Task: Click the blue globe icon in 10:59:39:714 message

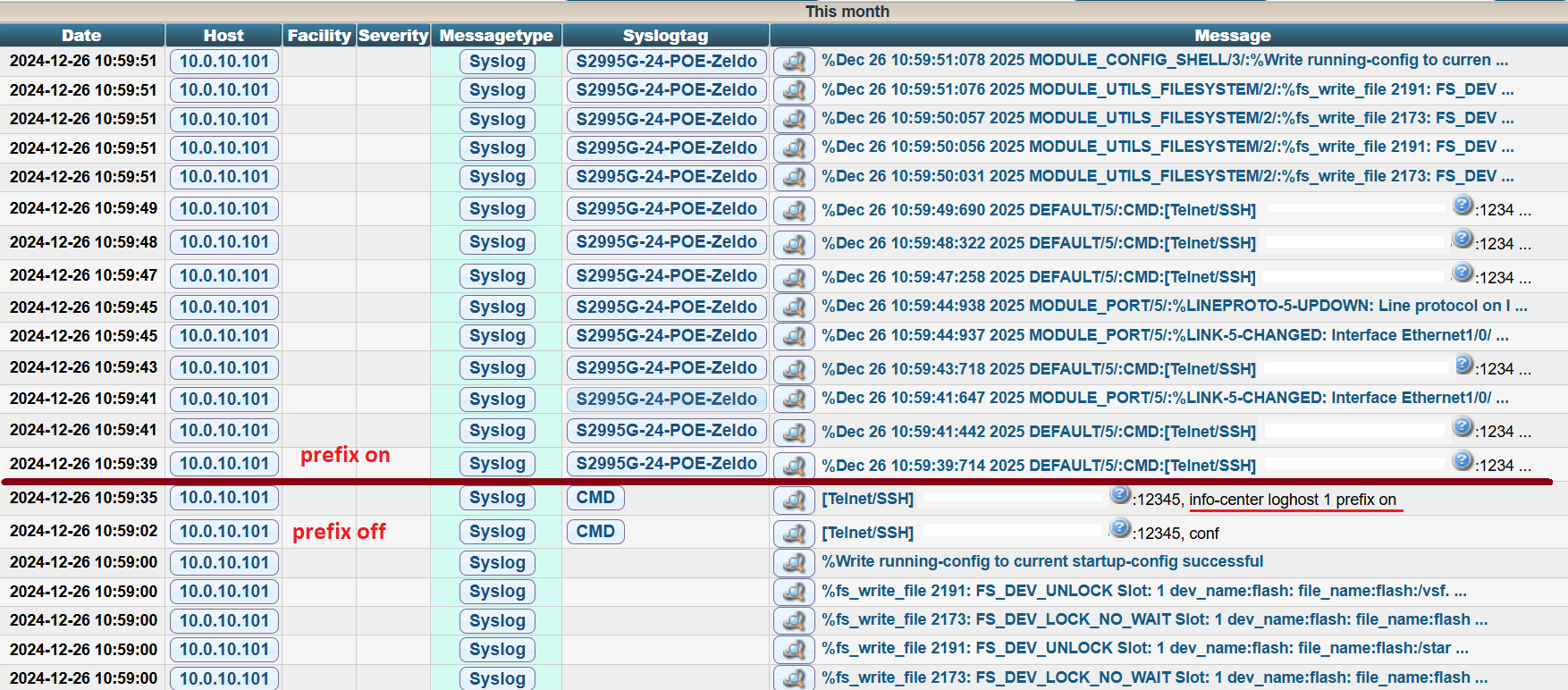Action: (1463, 460)
